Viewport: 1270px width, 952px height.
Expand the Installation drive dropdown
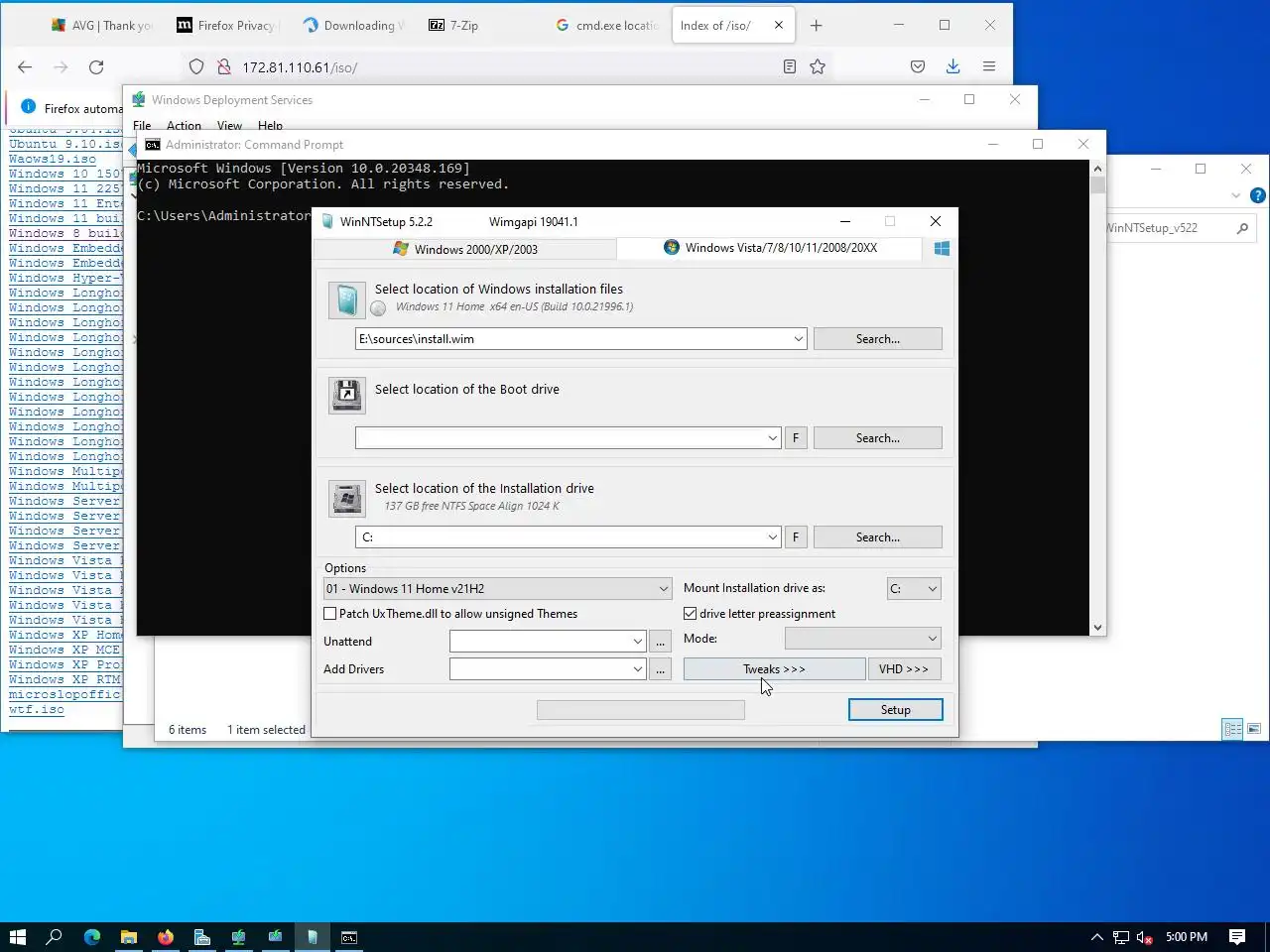(773, 537)
